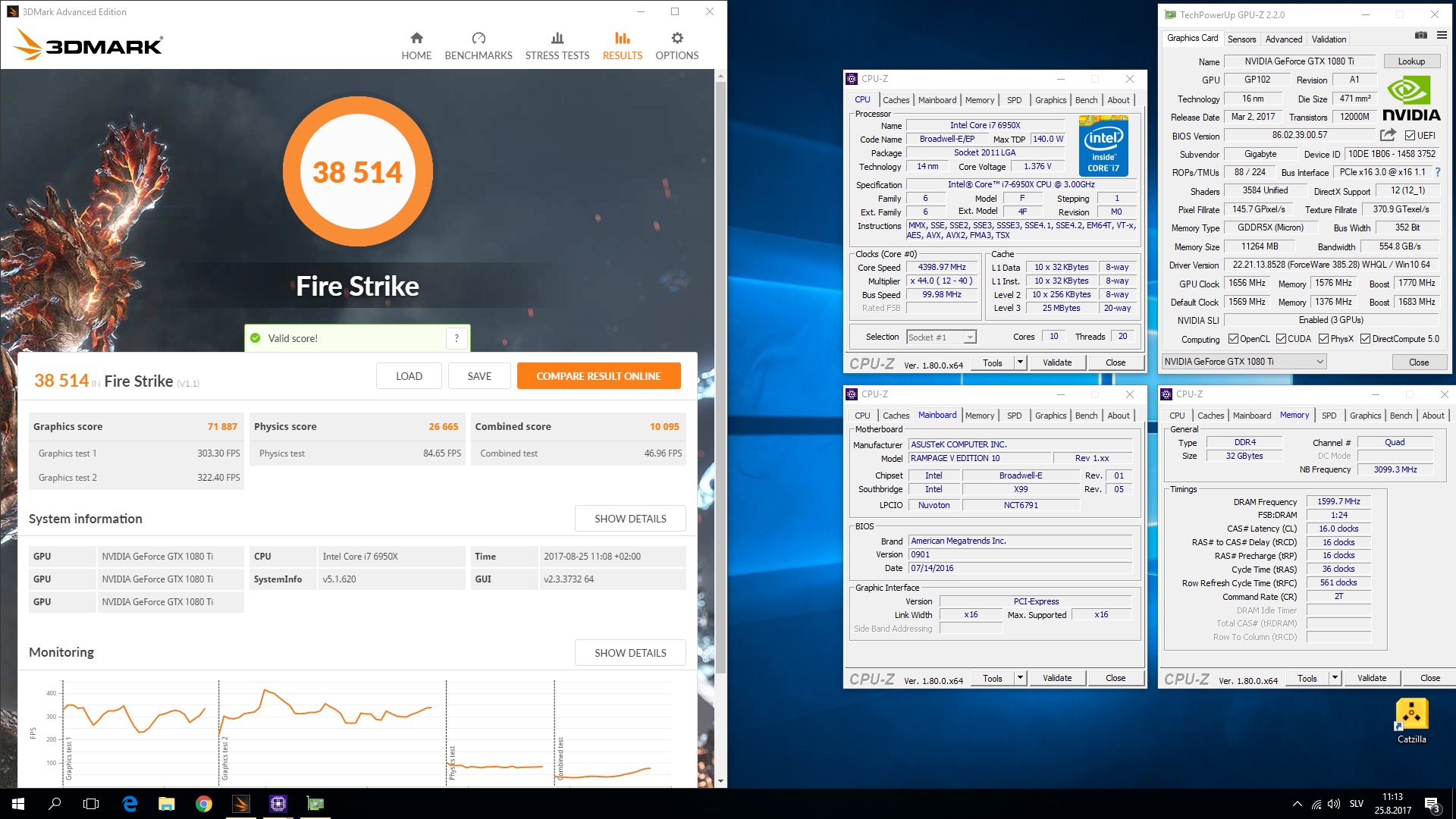The image size is (1456, 819).
Task: Click BIOS export share icon in GPU-Z
Action: 1388,135
